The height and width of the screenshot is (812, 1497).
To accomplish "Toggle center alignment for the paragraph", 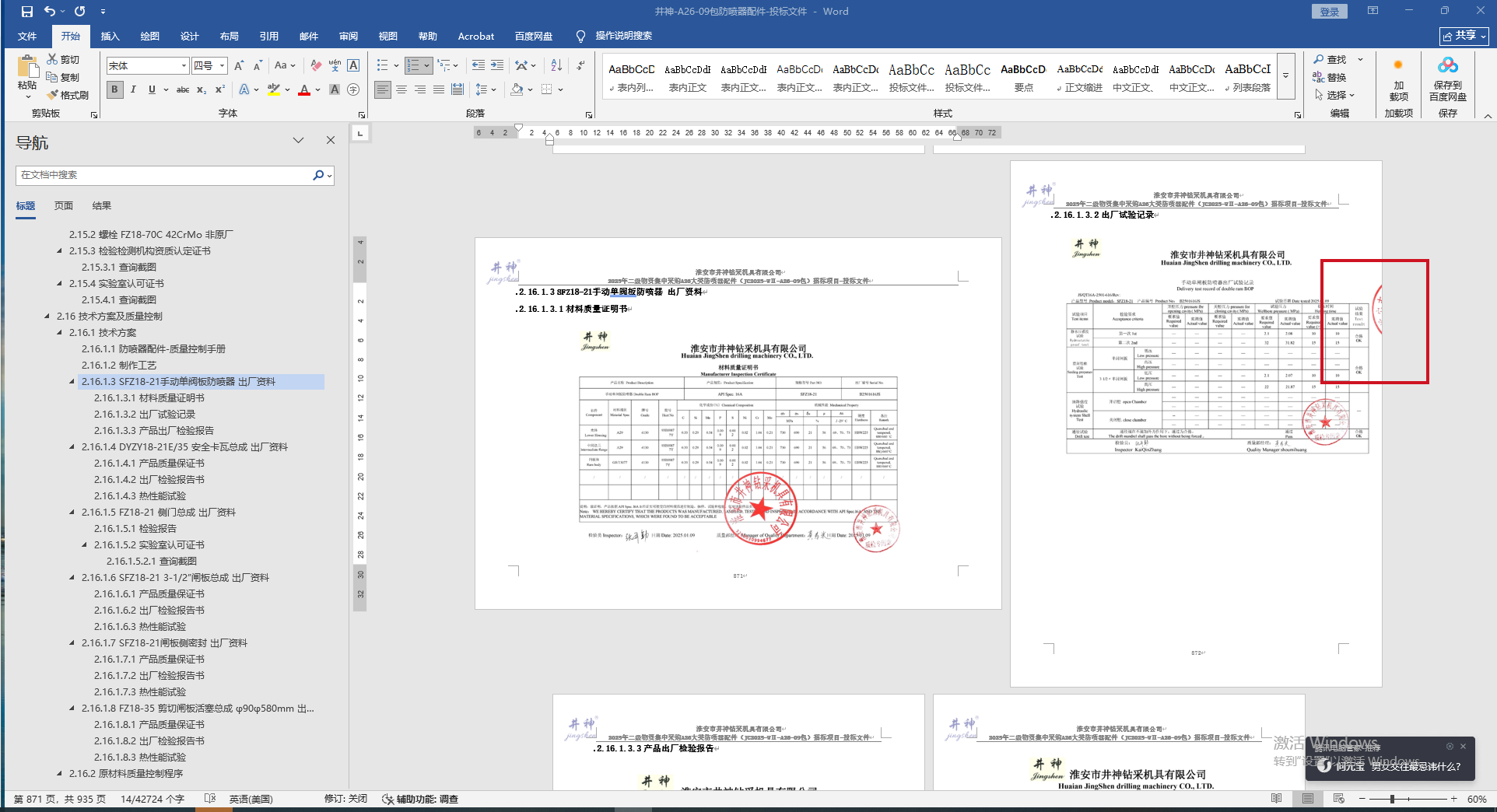I will (401, 89).
